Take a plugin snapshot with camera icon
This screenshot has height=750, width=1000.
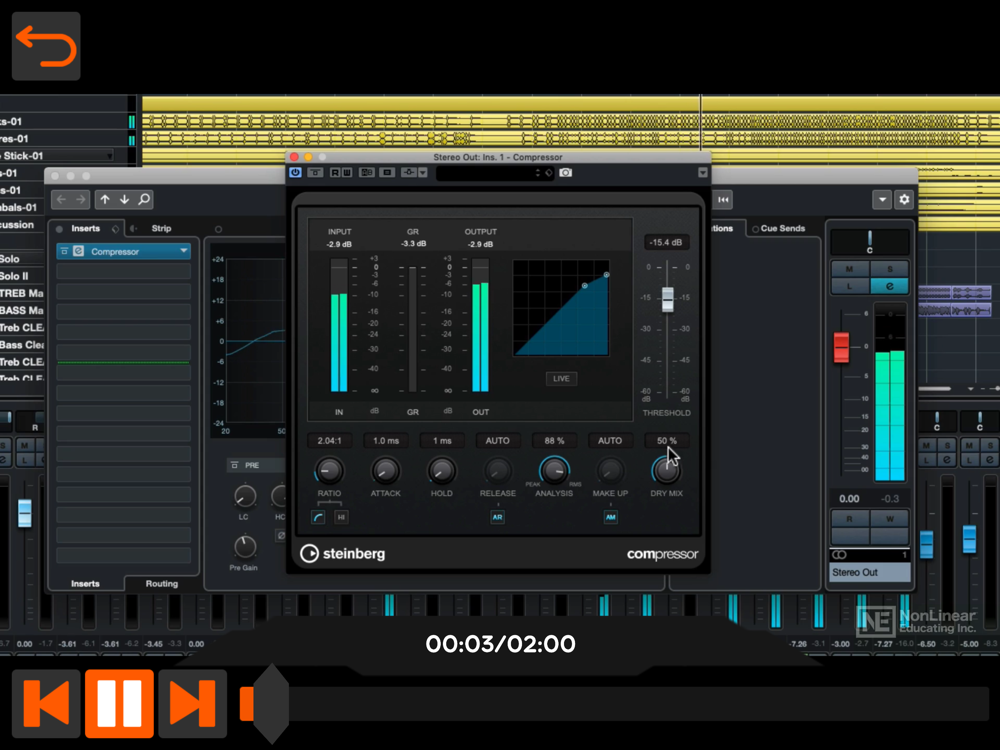[566, 173]
